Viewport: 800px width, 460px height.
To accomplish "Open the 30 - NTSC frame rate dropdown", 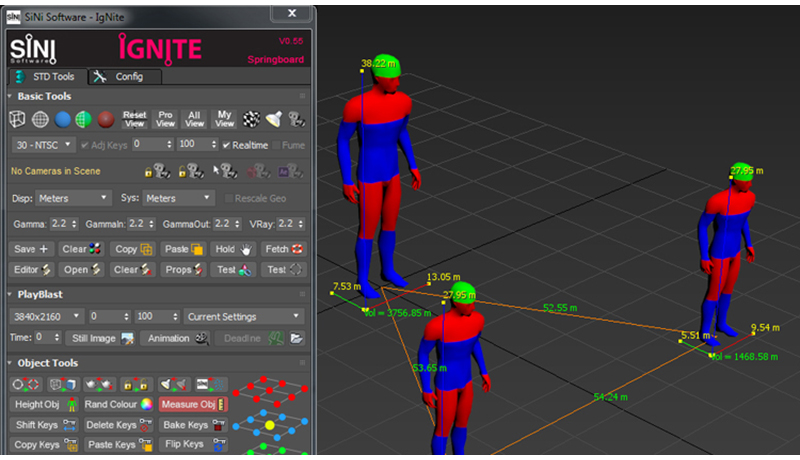I will pos(46,145).
